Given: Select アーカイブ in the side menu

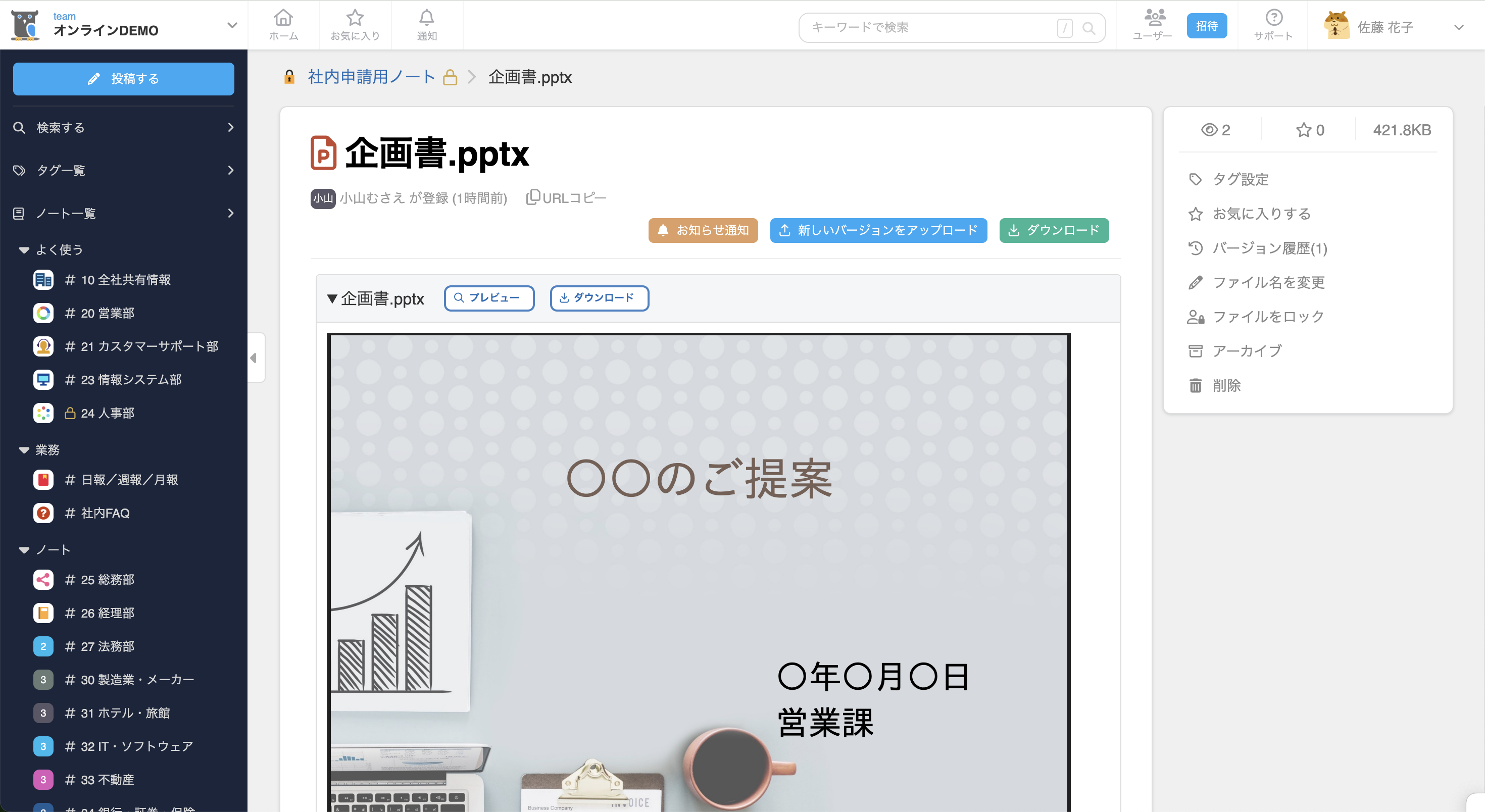Looking at the screenshot, I should [x=1235, y=351].
